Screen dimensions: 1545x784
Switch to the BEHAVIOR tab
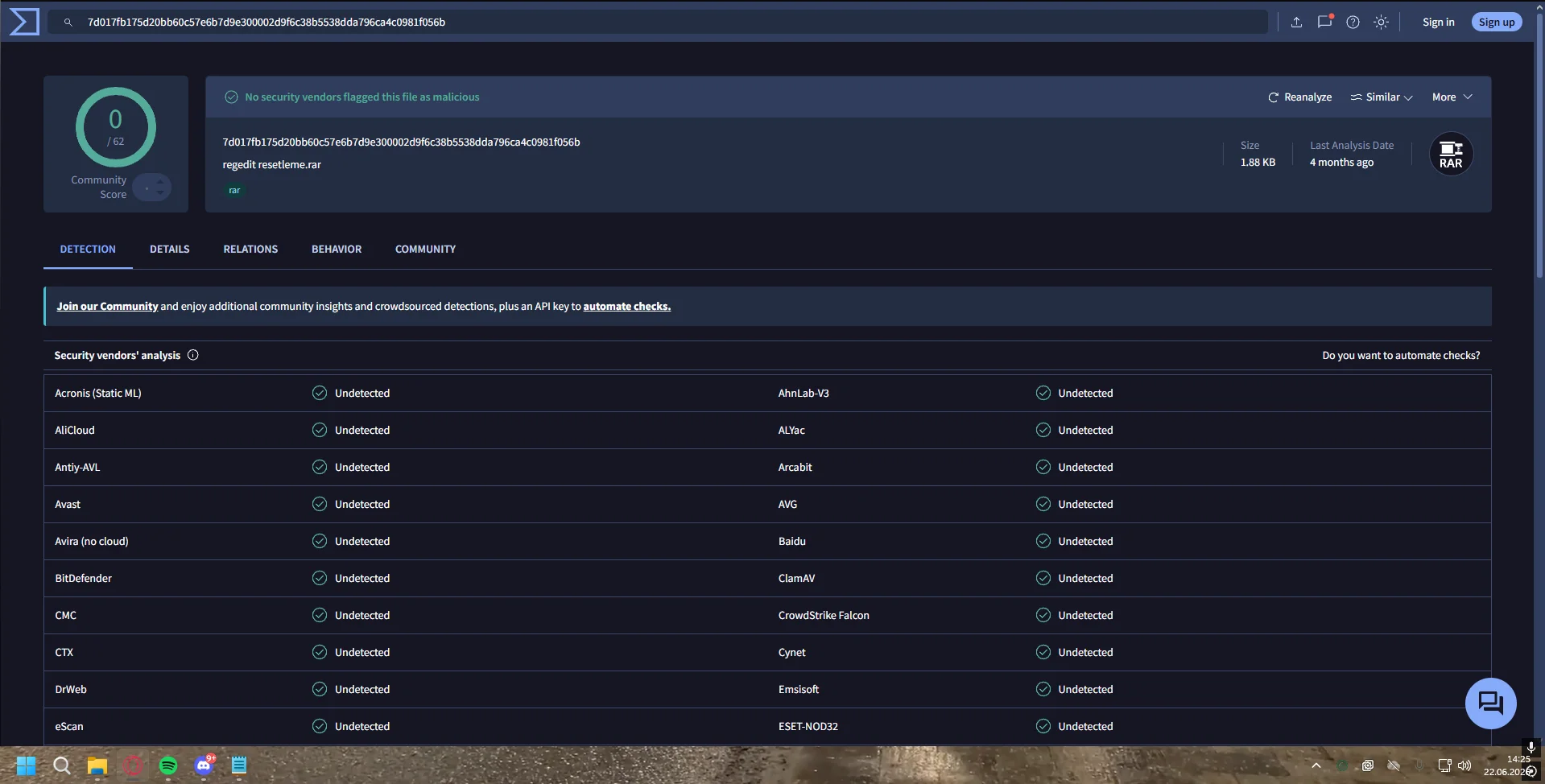337,250
